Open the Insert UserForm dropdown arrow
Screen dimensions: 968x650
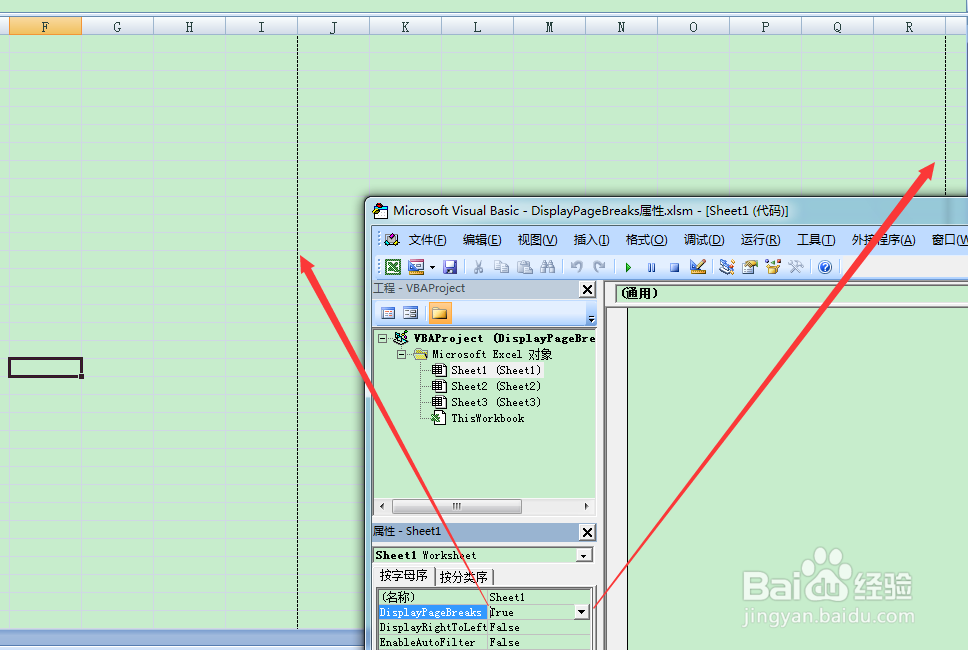point(432,267)
